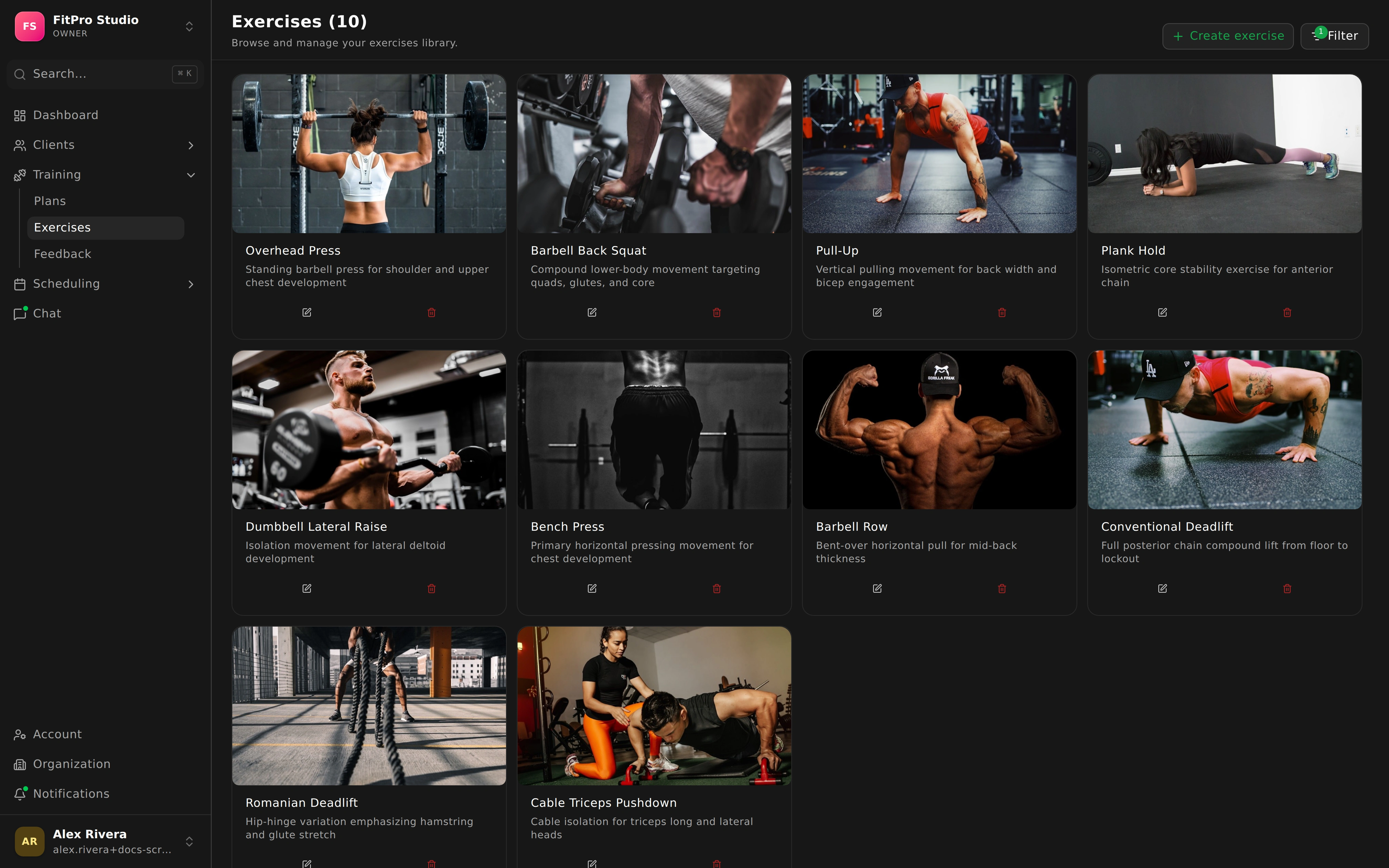Viewport: 1389px width, 868px height.
Task: Edit the Pull-Up exercise
Action: [877, 312]
